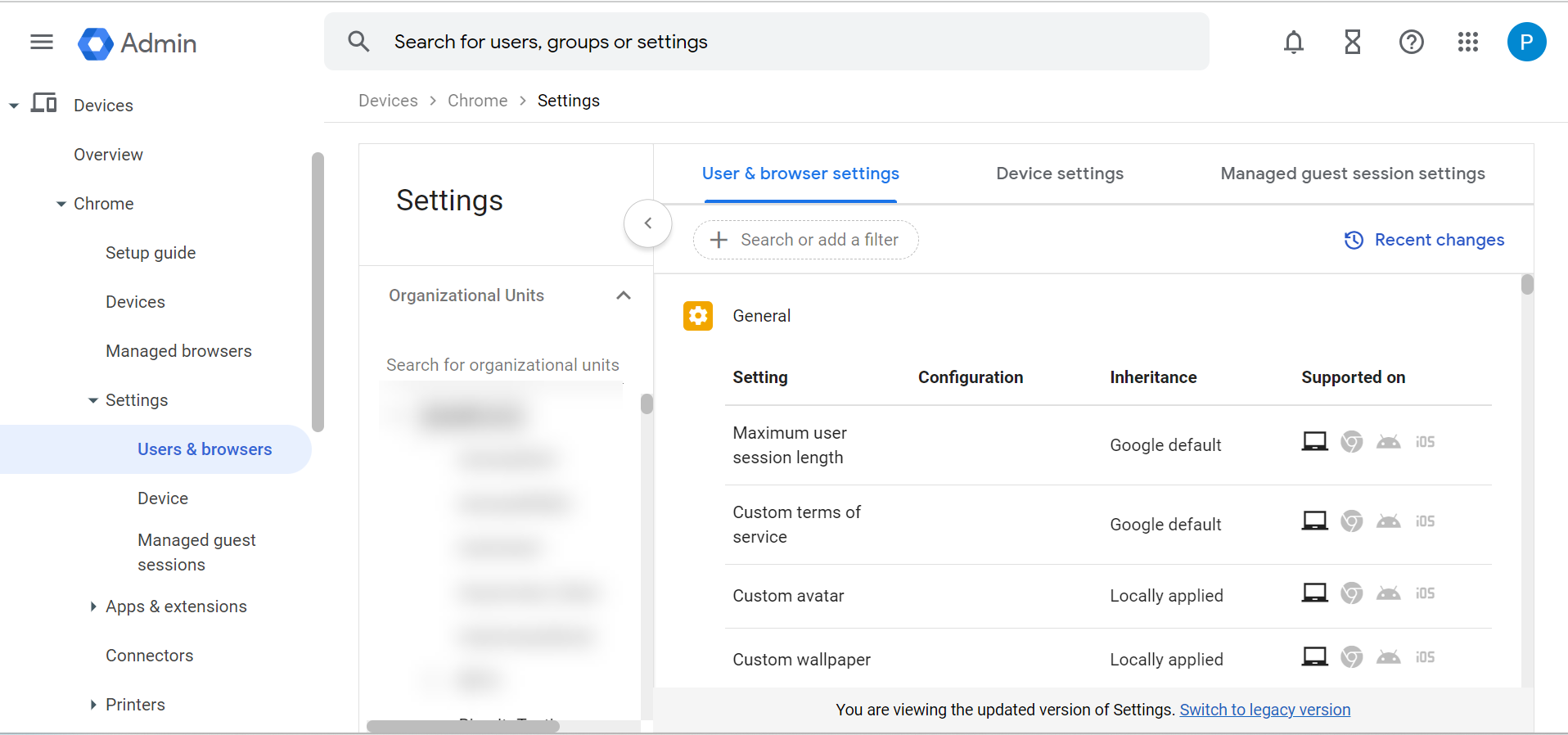
Task: Open the main hamburger menu
Action: pos(42,42)
